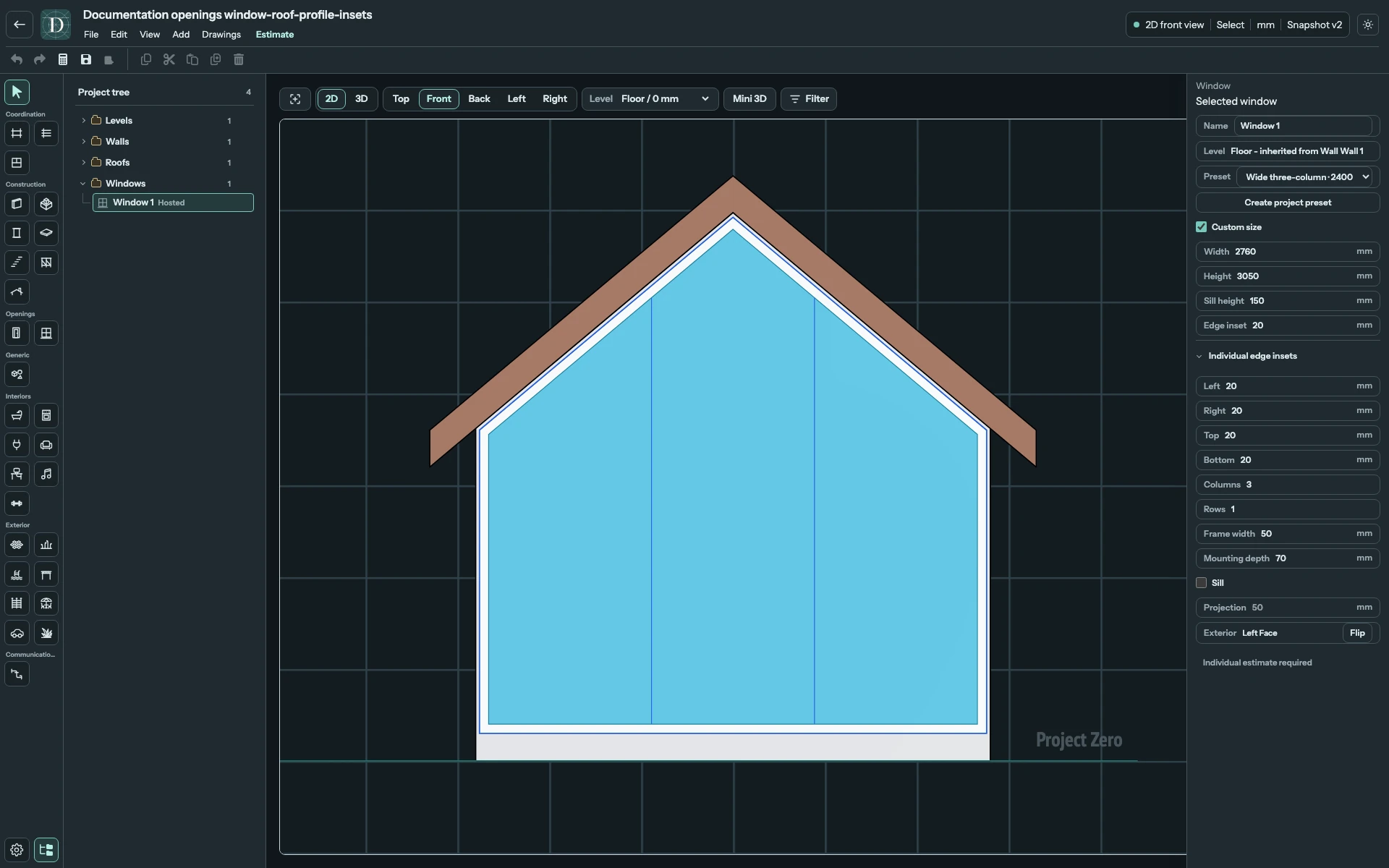This screenshot has height=868, width=1389.
Task: Save project with the floppy disk icon
Action: click(86, 59)
